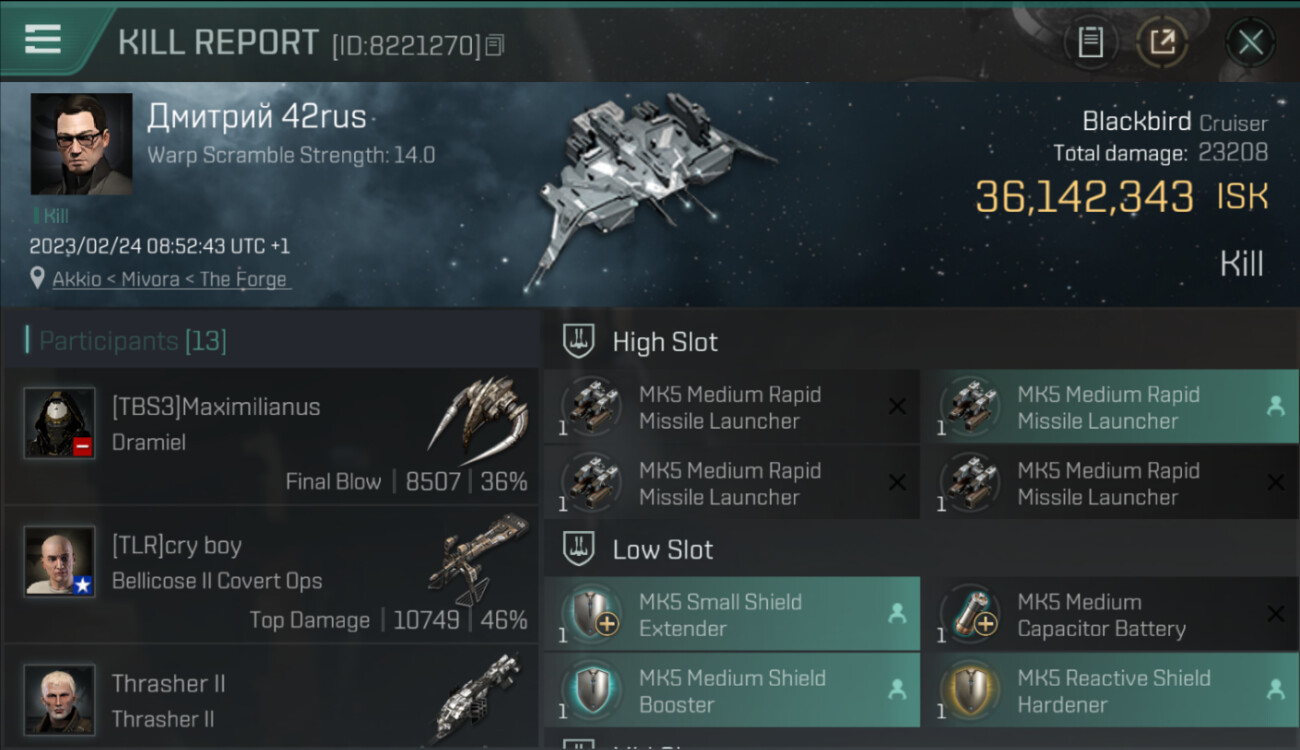
Task: Select the Blackbird ship image
Action: click(650, 190)
